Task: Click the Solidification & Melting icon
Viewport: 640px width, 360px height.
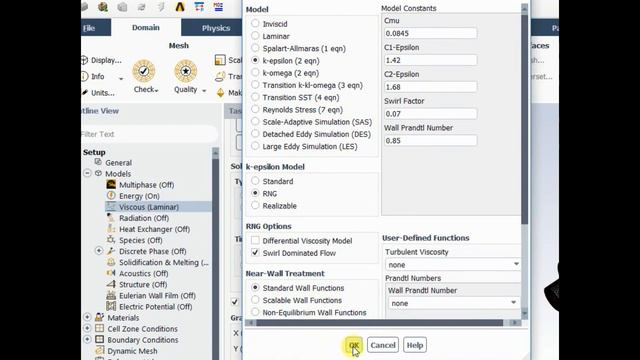Action: click(111, 262)
